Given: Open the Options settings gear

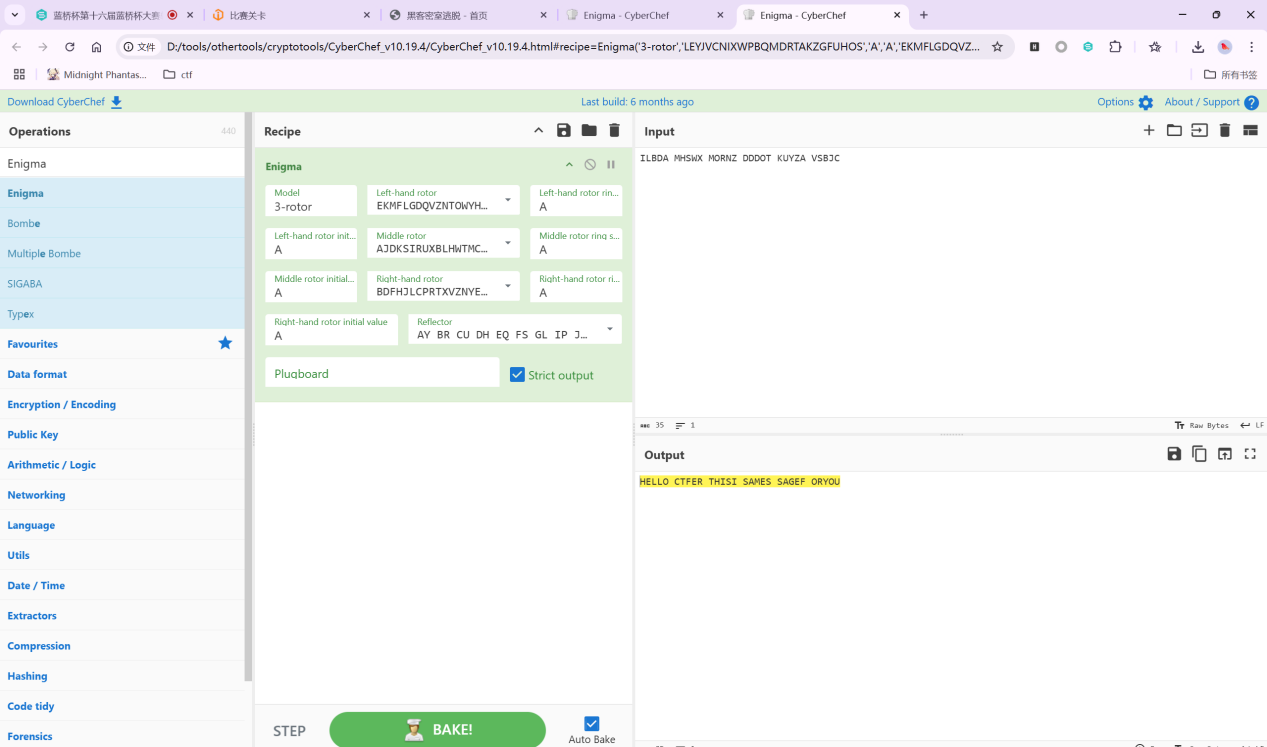Looking at the screenshot, I should 1145,102.
